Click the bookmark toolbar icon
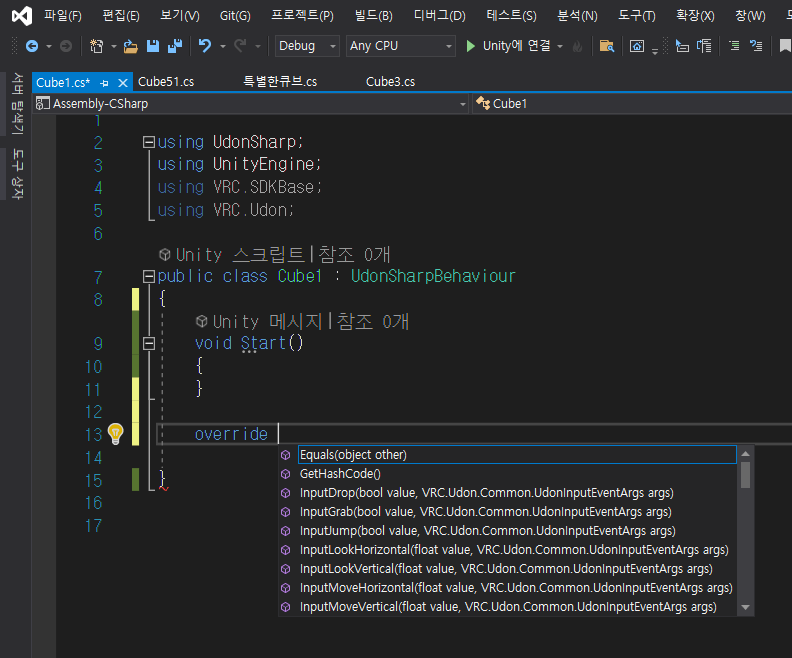Image resolution: width=792 pixels, height=658 pixels. 784,46
